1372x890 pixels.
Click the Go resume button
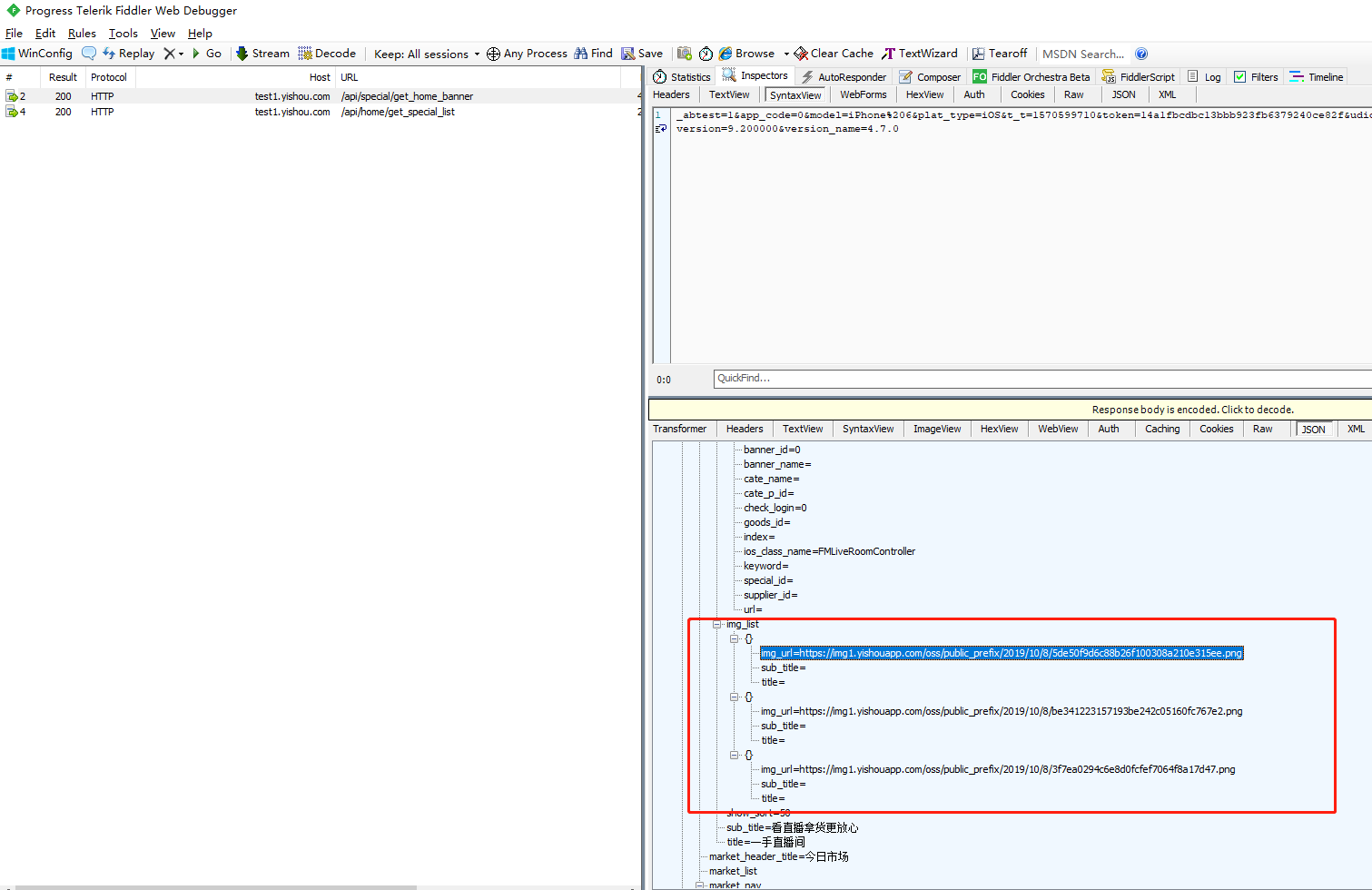coord(207,54)
